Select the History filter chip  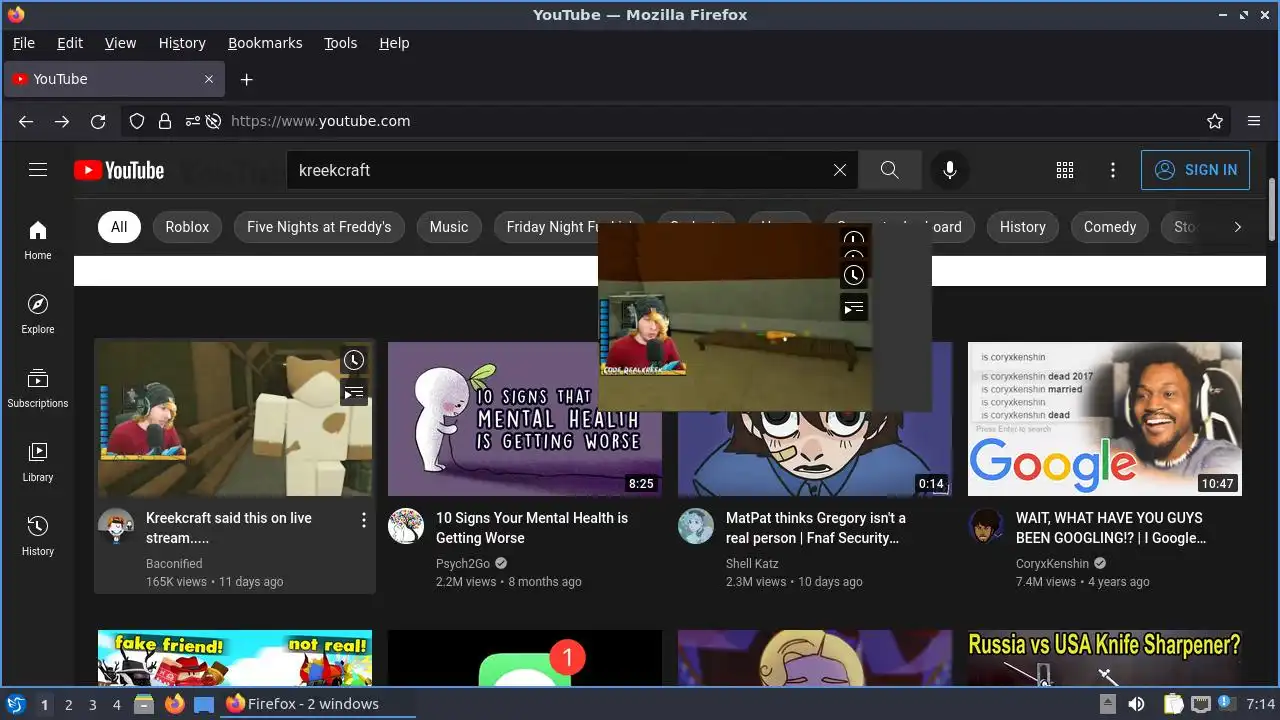click(1023, 227)
